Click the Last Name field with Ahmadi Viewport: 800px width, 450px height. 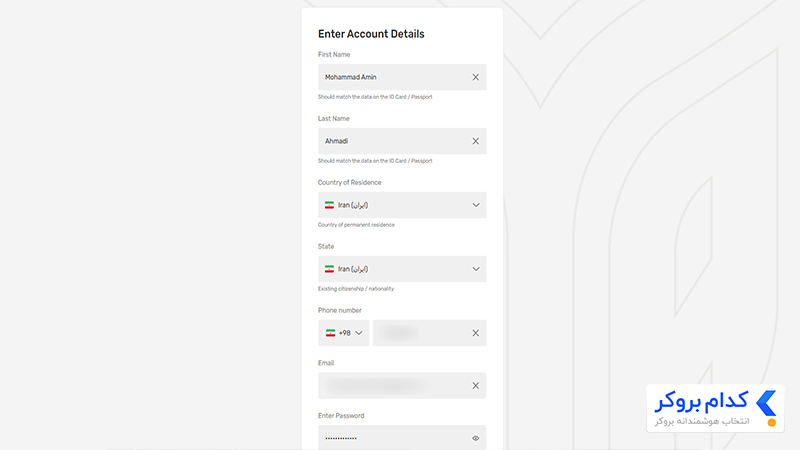pos(402,141)
